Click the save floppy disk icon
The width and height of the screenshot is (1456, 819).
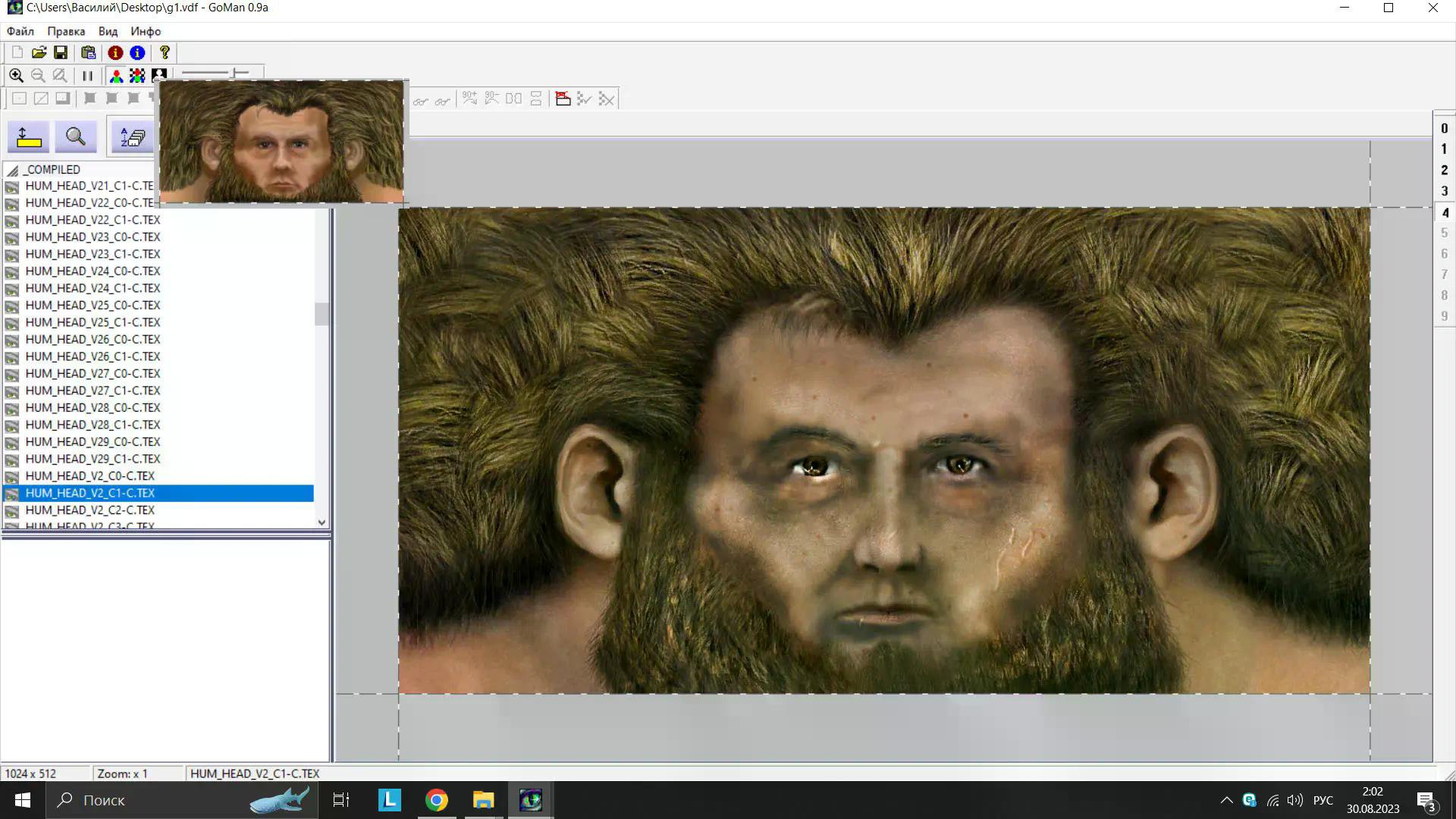coord(61,52)
